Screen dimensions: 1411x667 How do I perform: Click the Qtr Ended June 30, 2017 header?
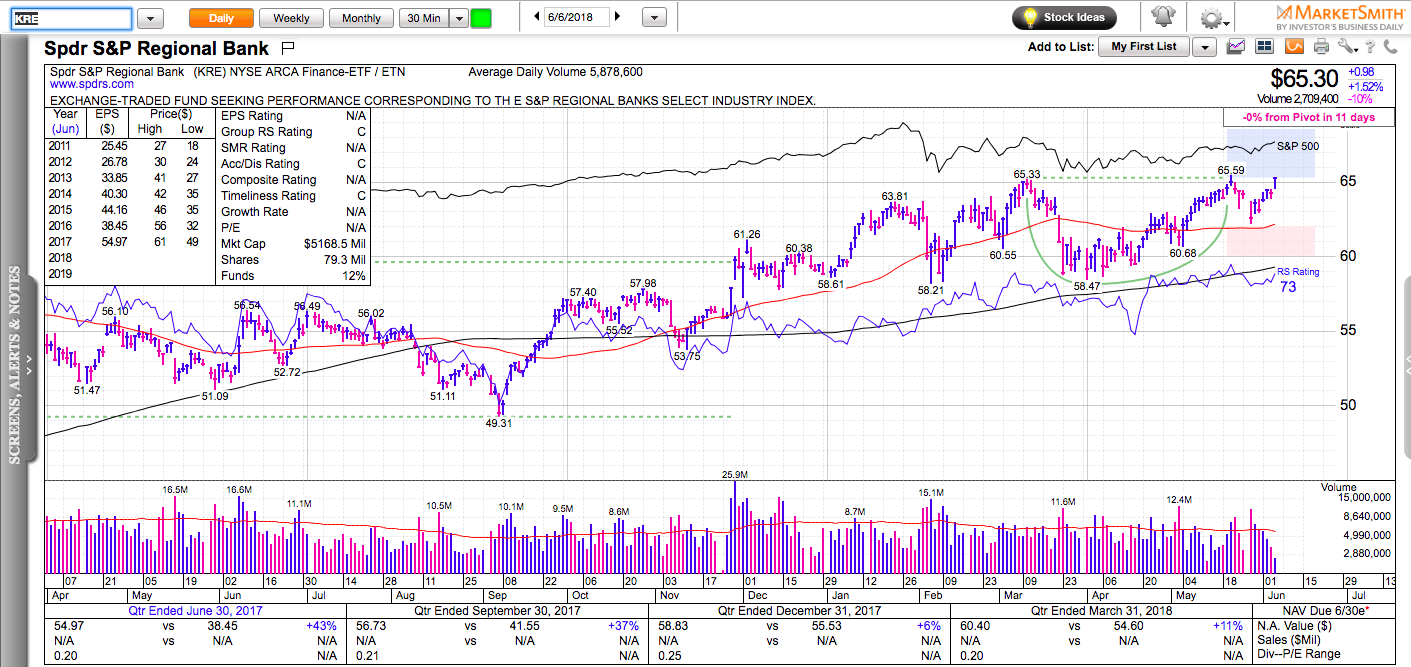pos(196,609)
